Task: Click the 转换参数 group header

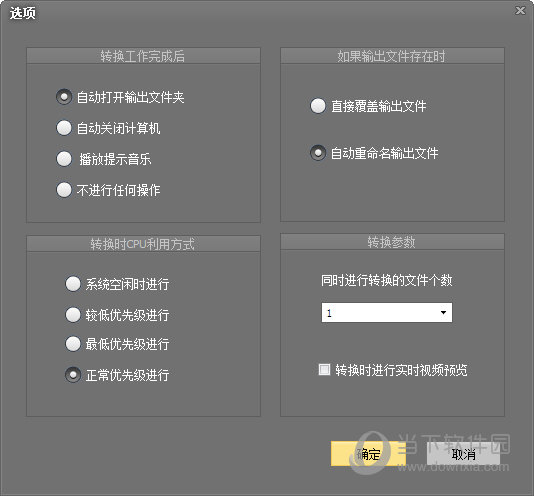Action: (392, 242)
